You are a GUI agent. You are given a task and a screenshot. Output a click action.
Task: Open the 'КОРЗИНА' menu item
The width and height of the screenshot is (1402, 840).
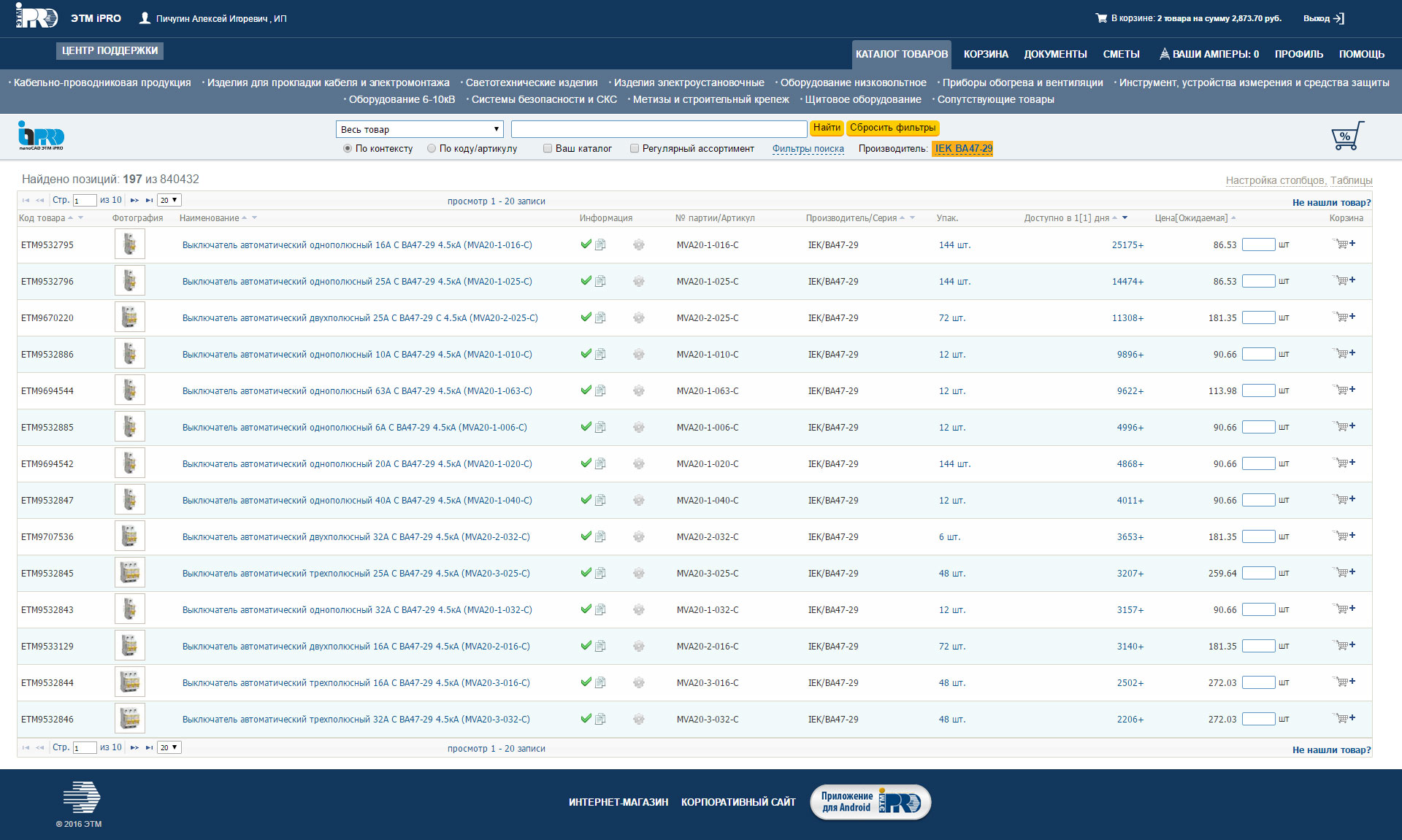pos(986,54)
